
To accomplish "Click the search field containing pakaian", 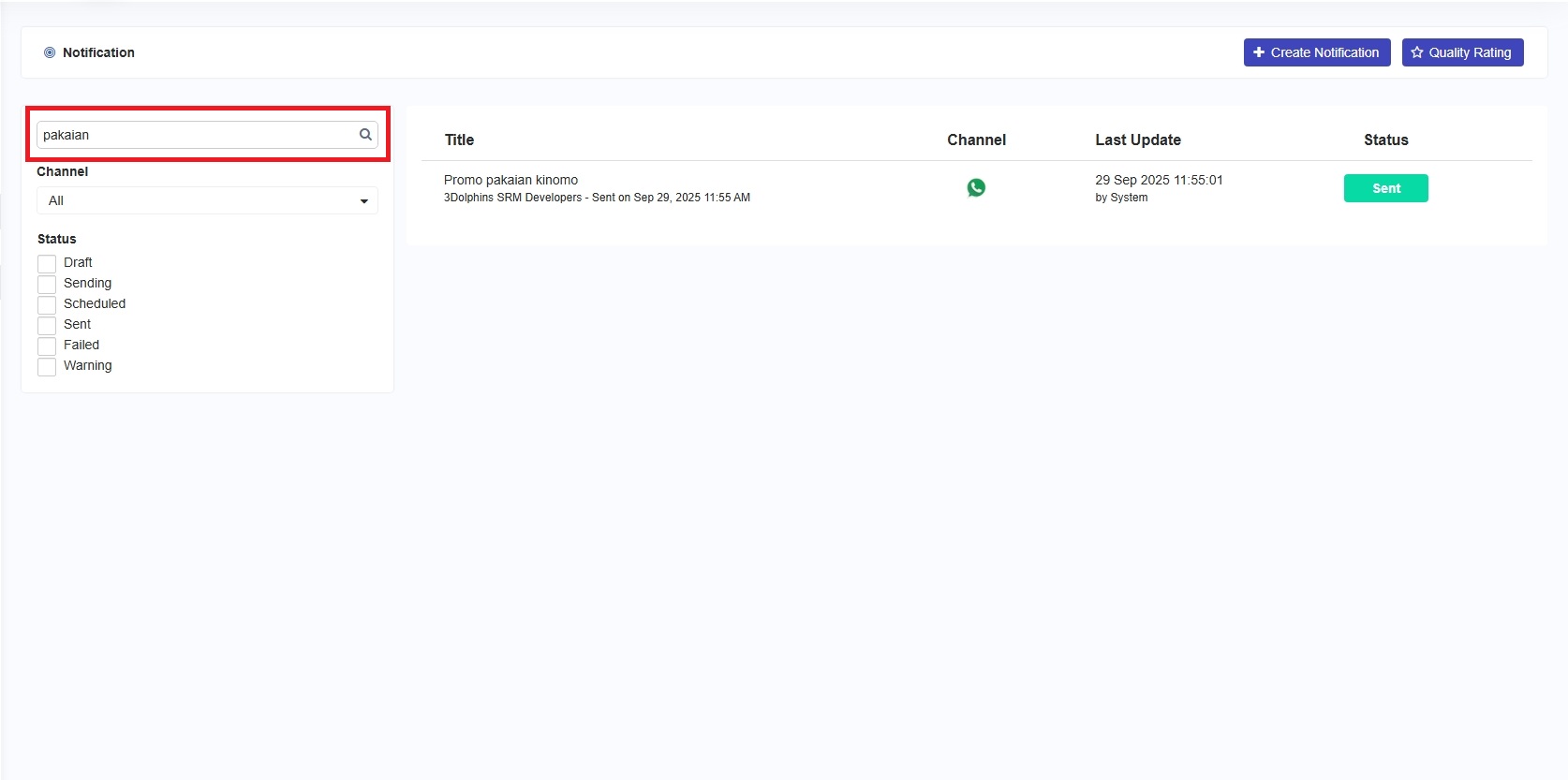I will click(x=197, y=135).
